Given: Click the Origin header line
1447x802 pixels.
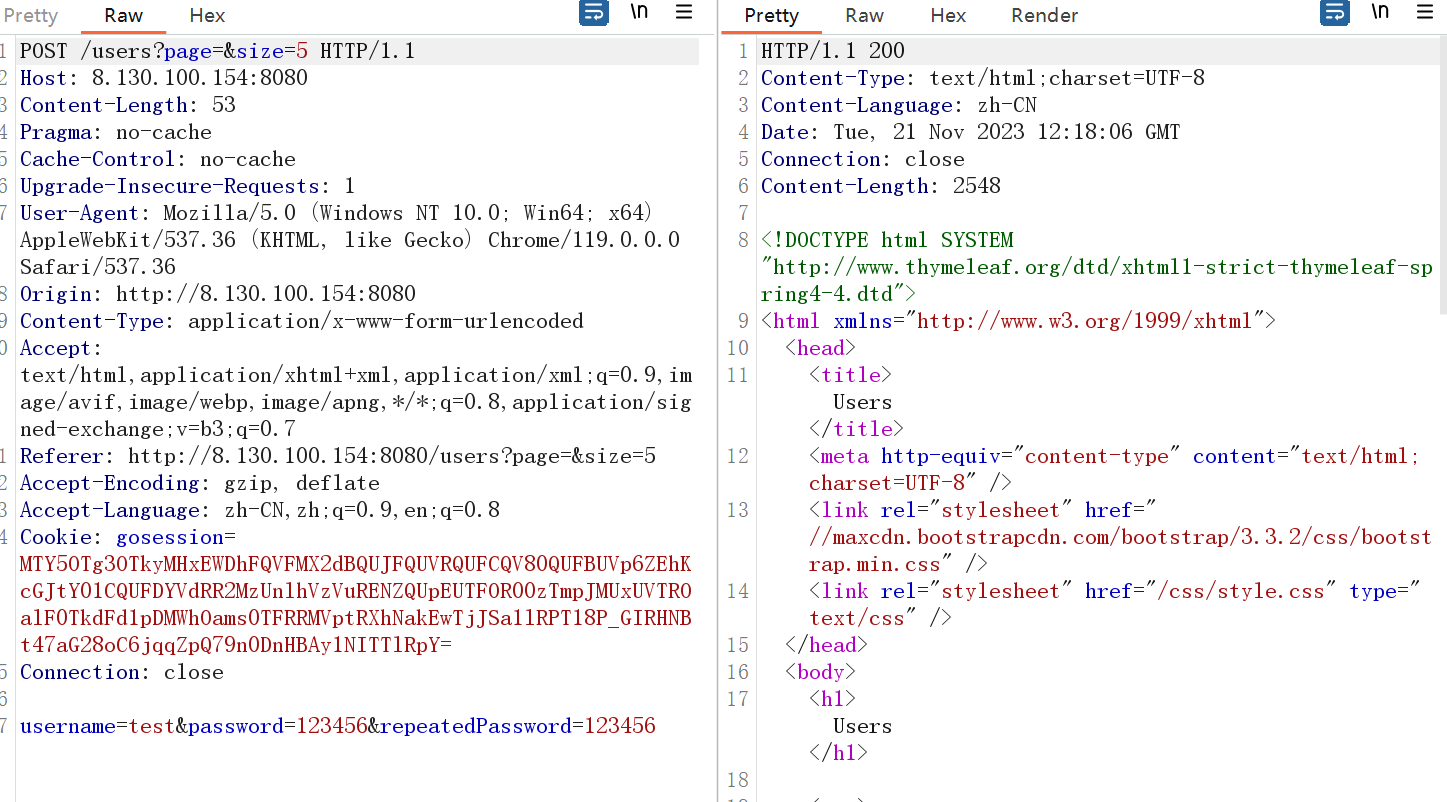Looking at the screenshot, I should 218,294.
